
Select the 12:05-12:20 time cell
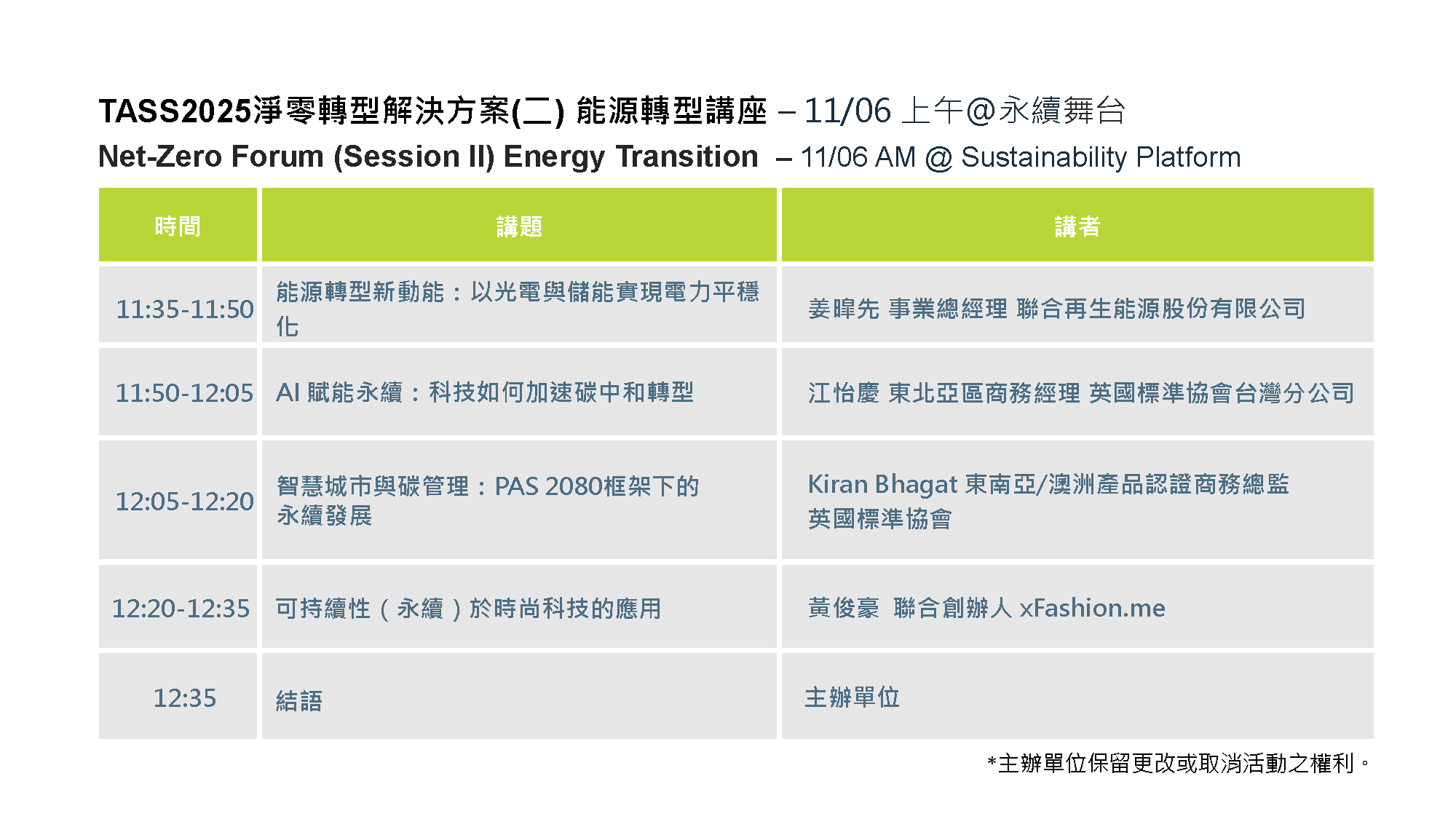click(184, 501)
